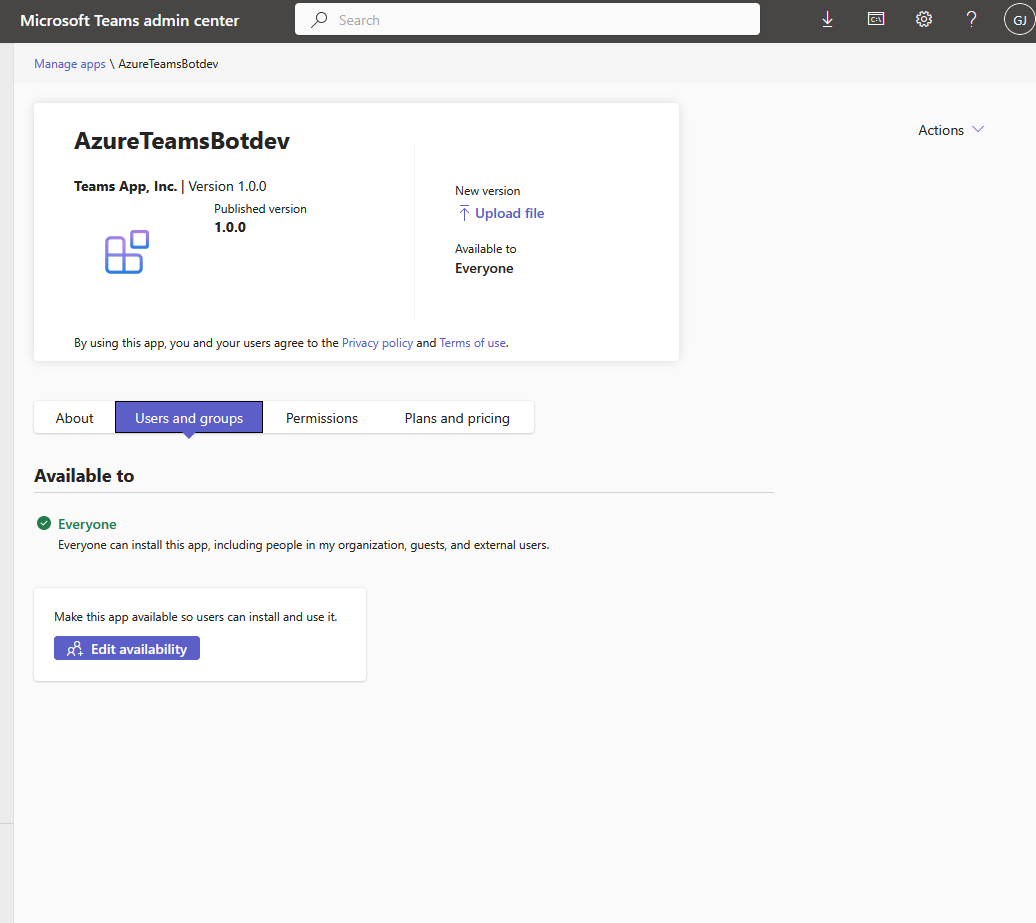This screenshot has height=923, width=1036.
Task: Click the download arrow icon in header
Action: pos(827,20)
